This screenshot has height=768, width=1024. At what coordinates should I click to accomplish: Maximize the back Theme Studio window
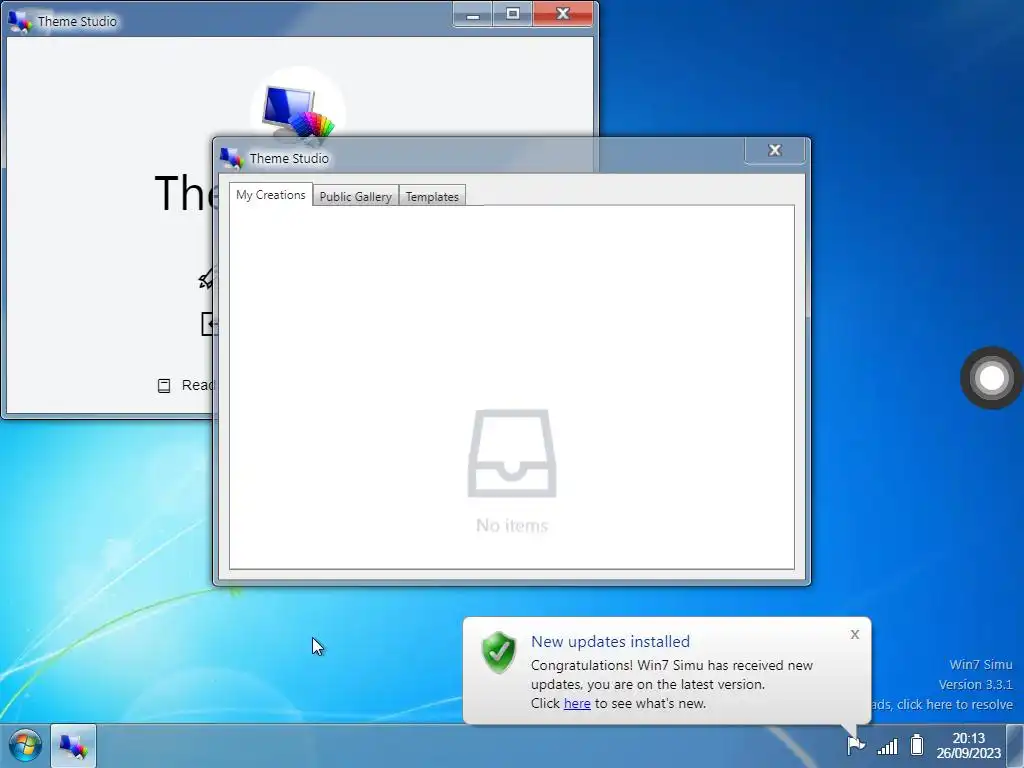pos(513,14)
